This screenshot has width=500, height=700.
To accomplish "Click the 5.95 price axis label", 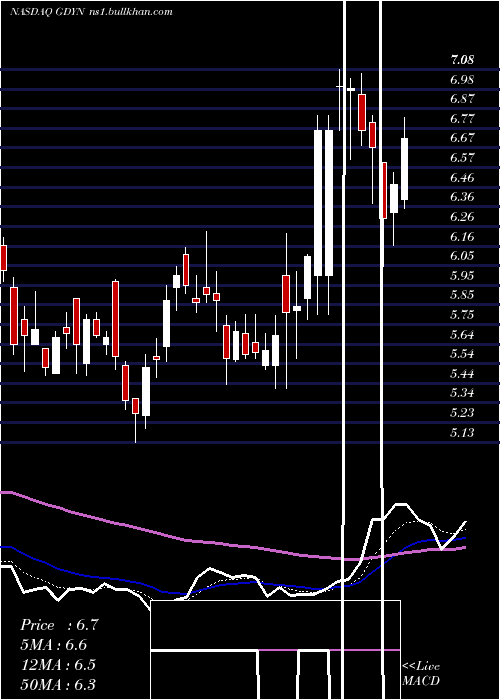I will click(462, 275).
